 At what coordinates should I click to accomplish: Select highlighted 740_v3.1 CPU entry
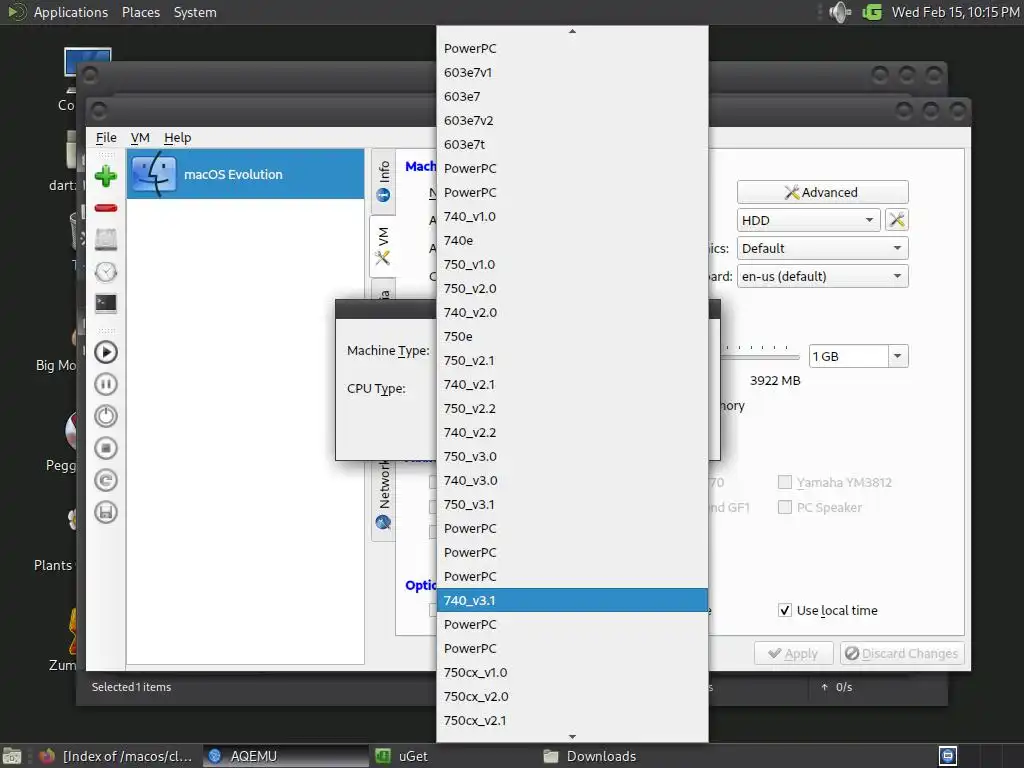(x=572, y=600)
